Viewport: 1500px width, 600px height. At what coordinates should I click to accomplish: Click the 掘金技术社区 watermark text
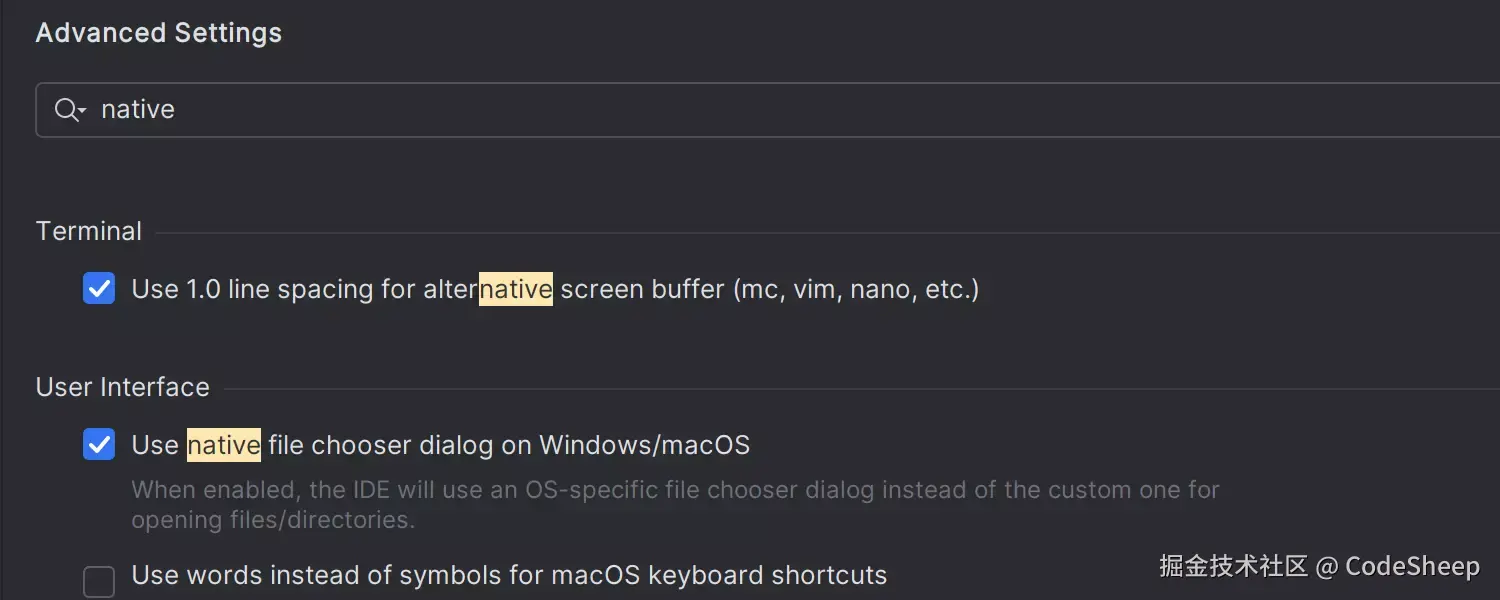1233,566
